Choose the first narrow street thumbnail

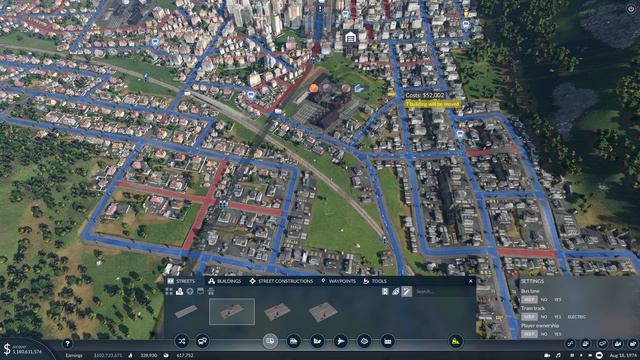(186, 311)
